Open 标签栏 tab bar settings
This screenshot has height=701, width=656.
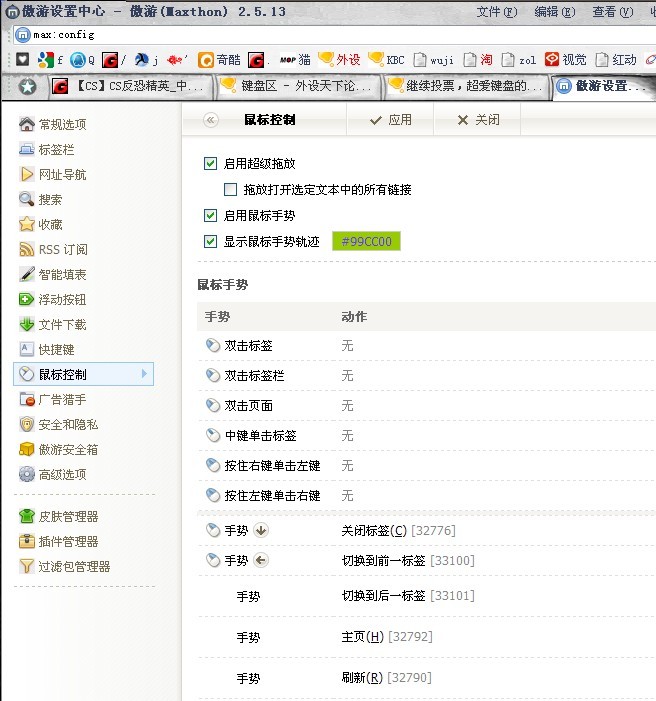pyautogui.click(x=47, y=149)
